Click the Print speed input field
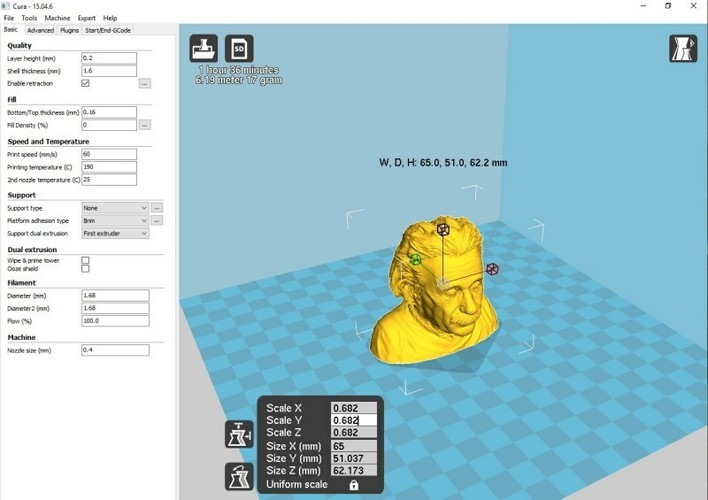Screen dimensions: 708x500 pyautogui.click(x=109, y=154)
